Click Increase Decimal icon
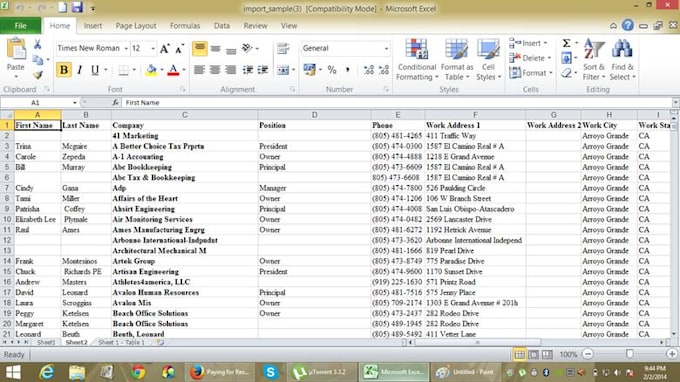This screenshot has height=382, width=680. pos(369,70)
